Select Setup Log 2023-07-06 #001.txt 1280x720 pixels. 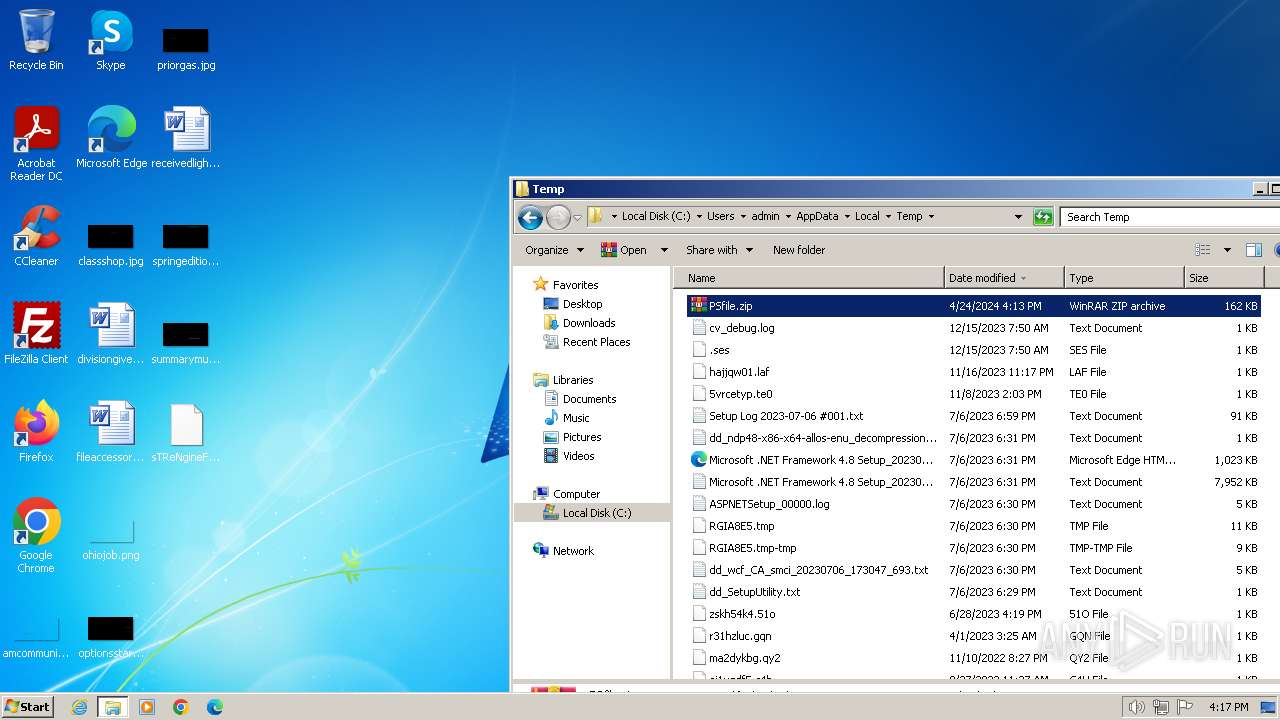tap(974, 416)
